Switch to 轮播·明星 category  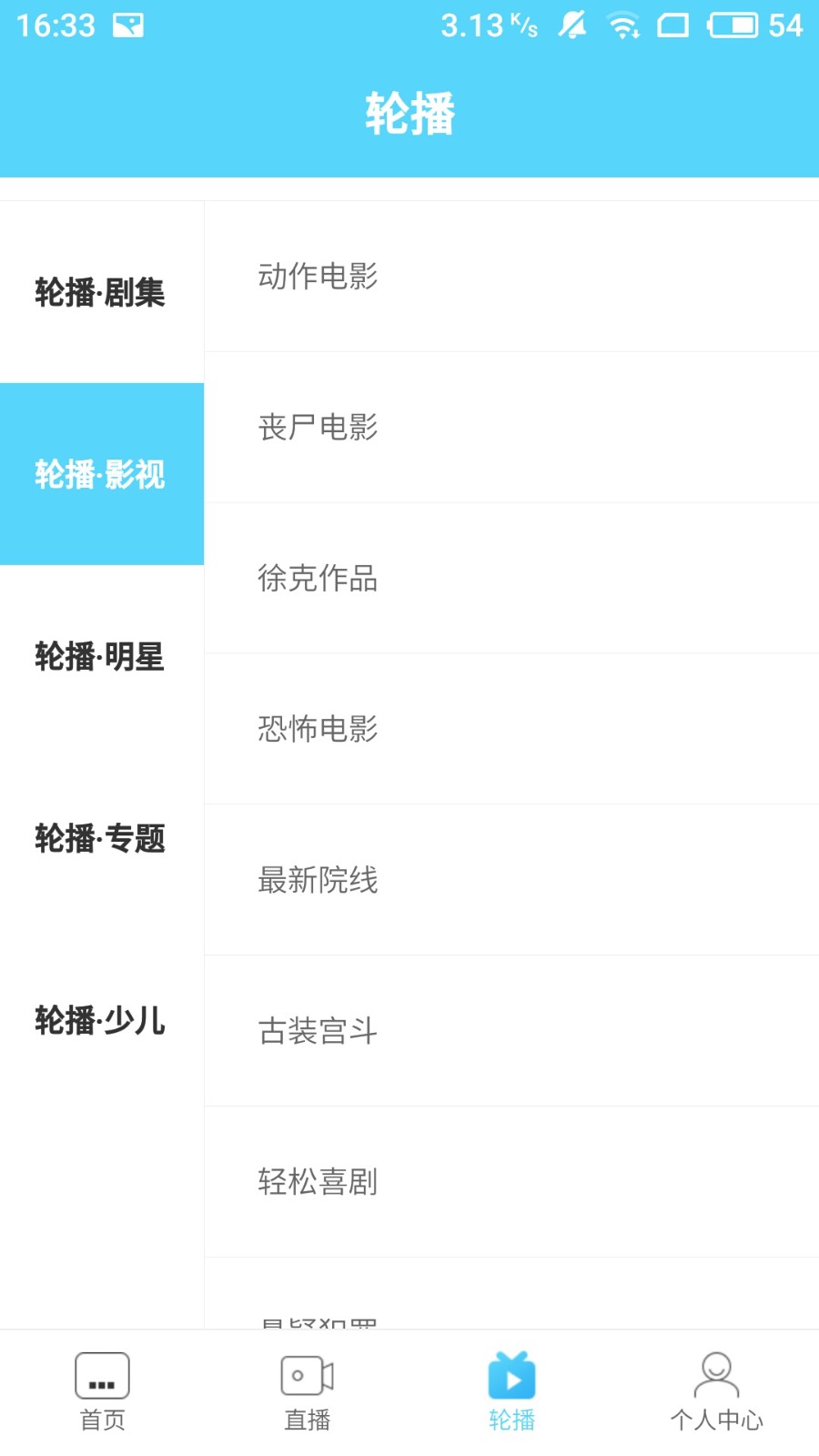click(x=102, y=656)
